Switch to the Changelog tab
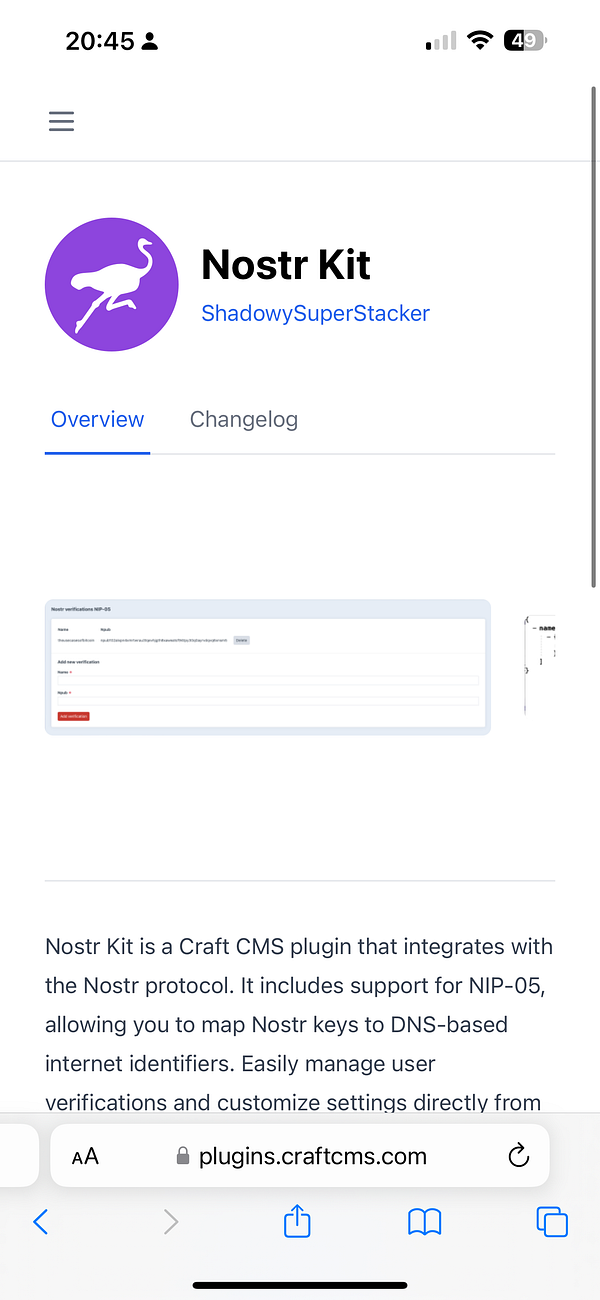This screenshot has width=600, height=1300. coord(244,420)
